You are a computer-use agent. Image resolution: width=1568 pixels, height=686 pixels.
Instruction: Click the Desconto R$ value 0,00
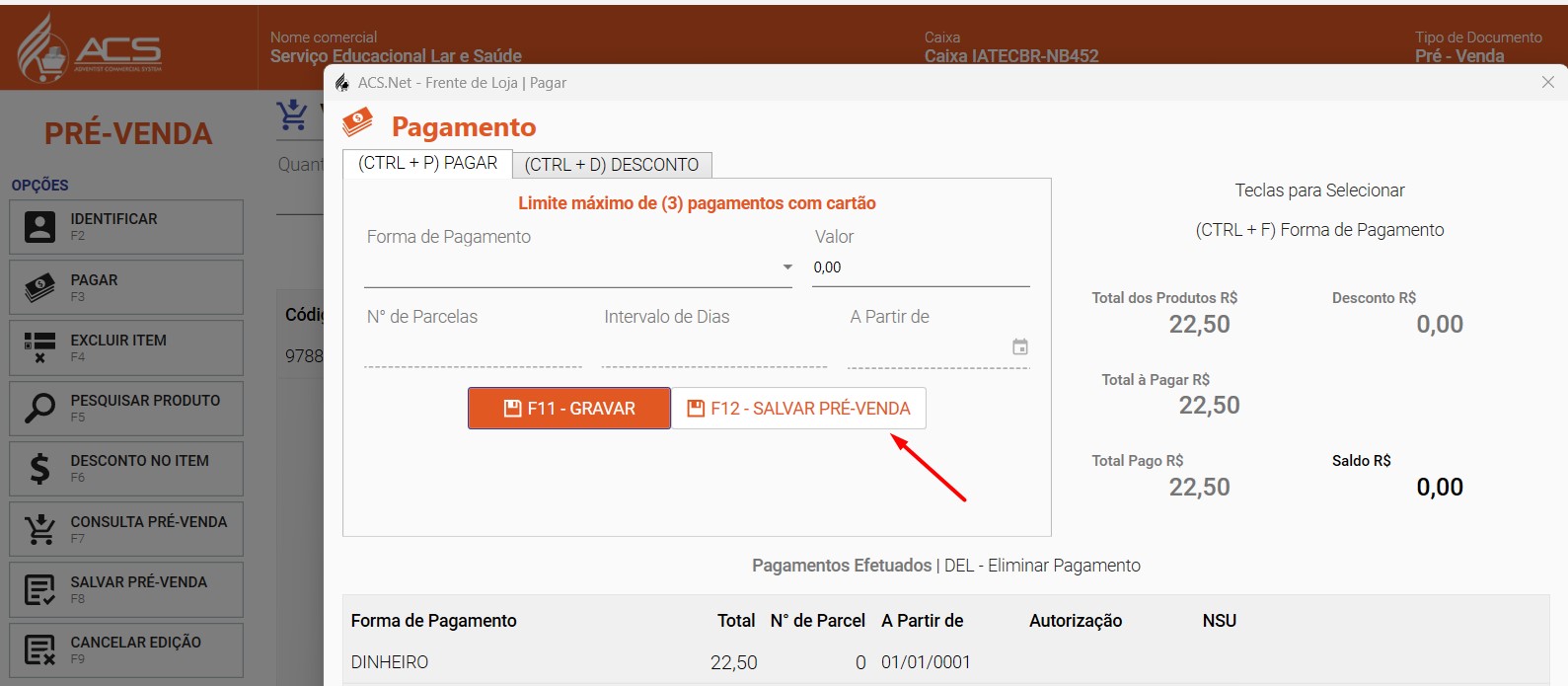(x=1440, y=325)
